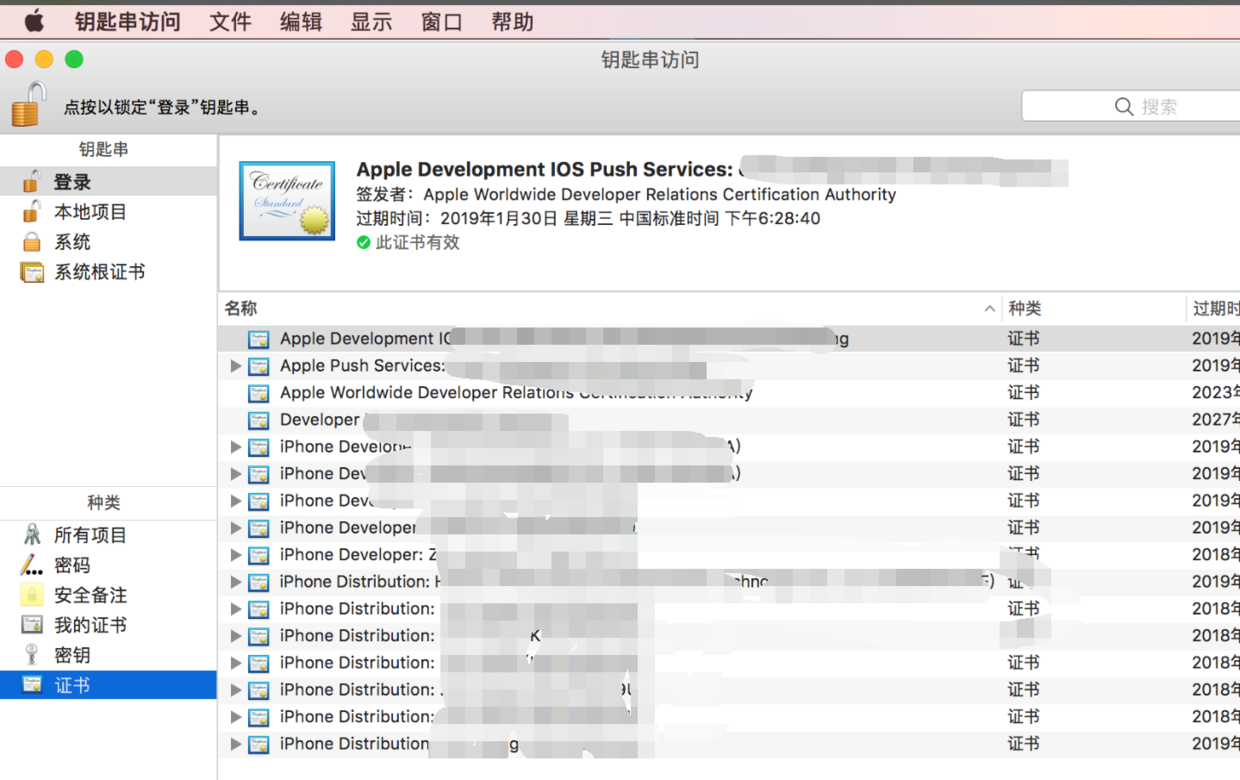Expand the iPhone Distribution: H row
This screenshot has height=780, width=1240.
[236, 582]
